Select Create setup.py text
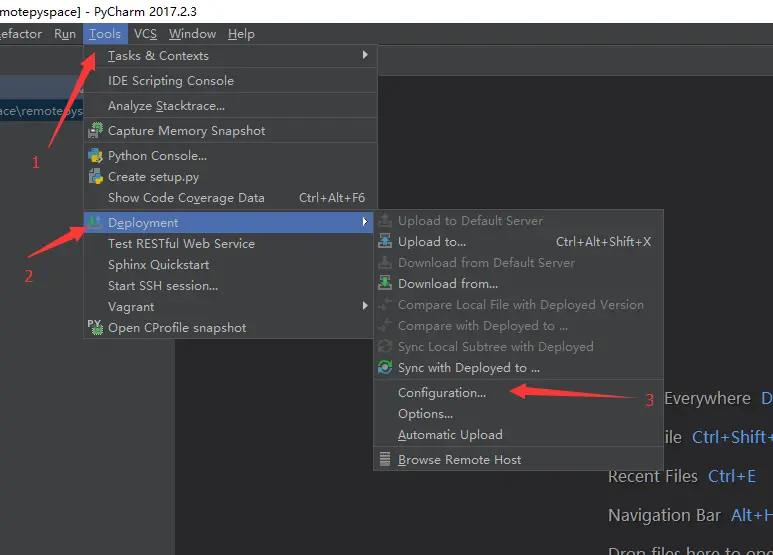Image resolution: width=773 pixels, height=555 pixels. [154, 177]
